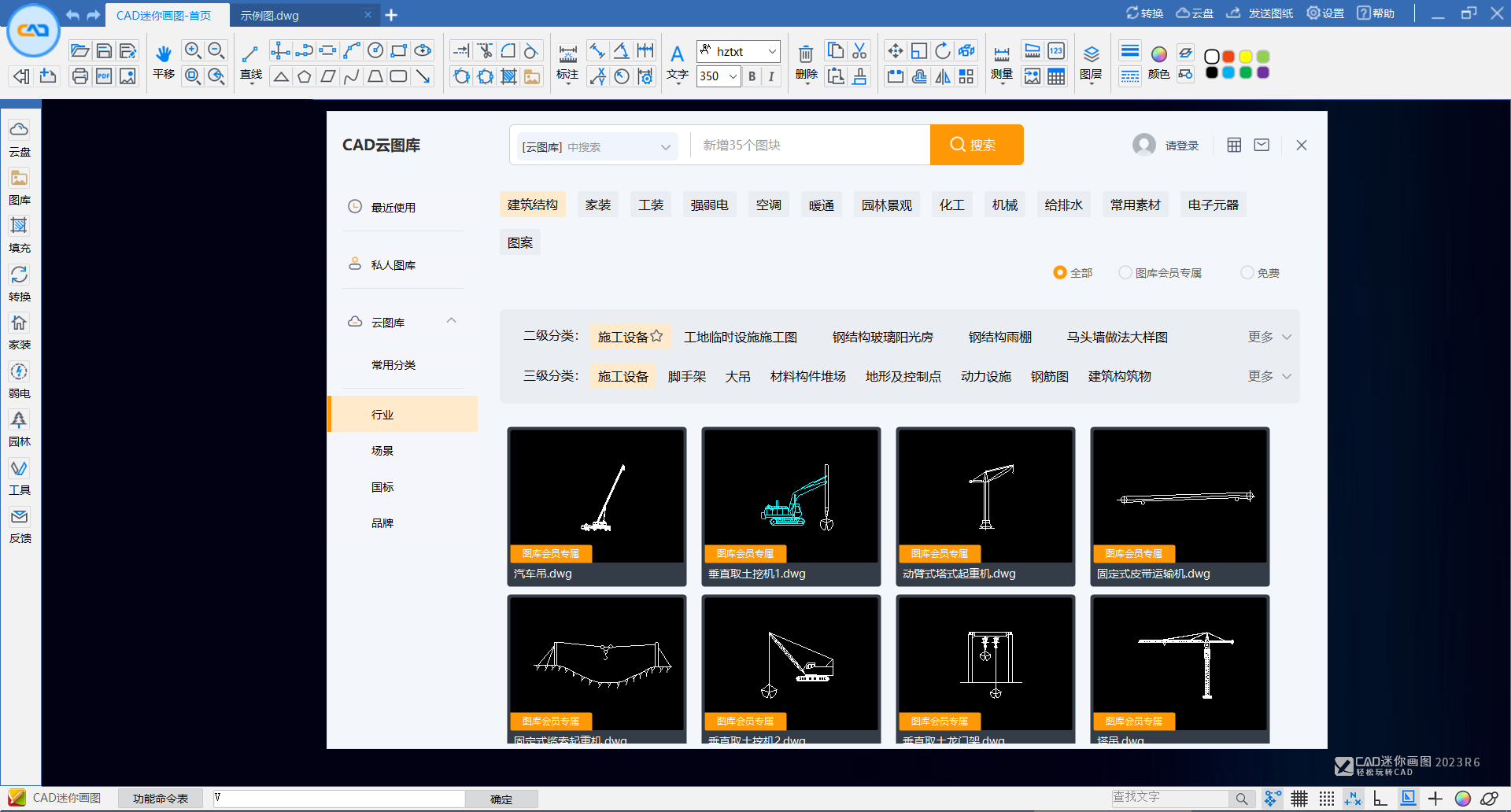
Task: Click the grid view icon in library header
Action: coord(1234,145)
